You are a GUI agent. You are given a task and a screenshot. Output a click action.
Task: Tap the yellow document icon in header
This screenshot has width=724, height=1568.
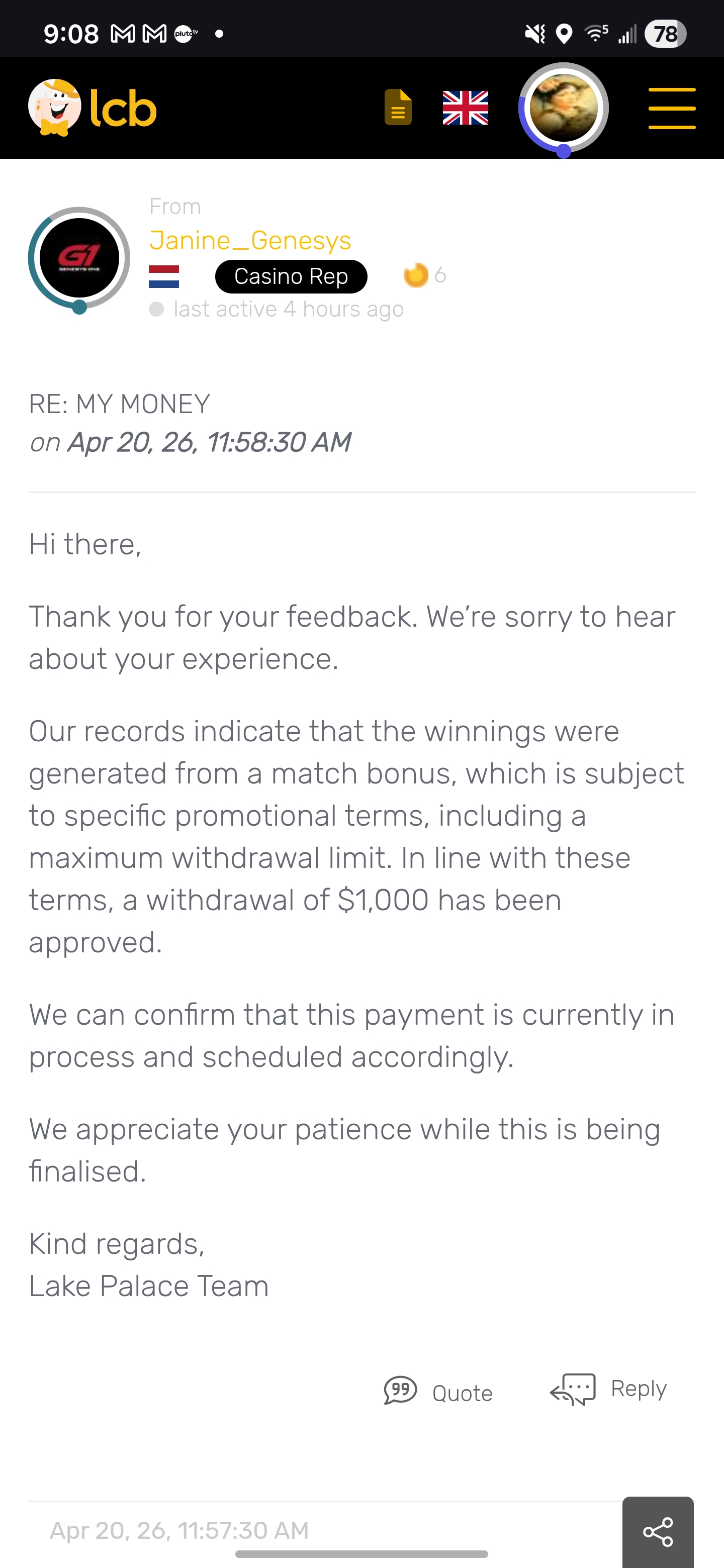tap(398, 107)
